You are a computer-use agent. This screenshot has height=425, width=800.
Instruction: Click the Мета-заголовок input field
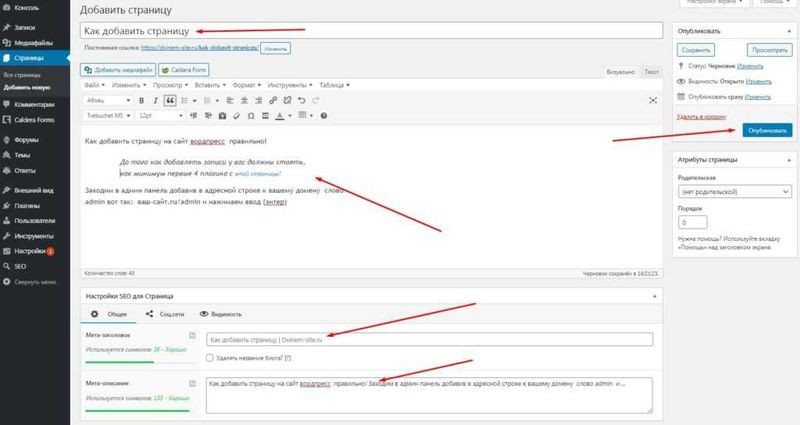428,339
